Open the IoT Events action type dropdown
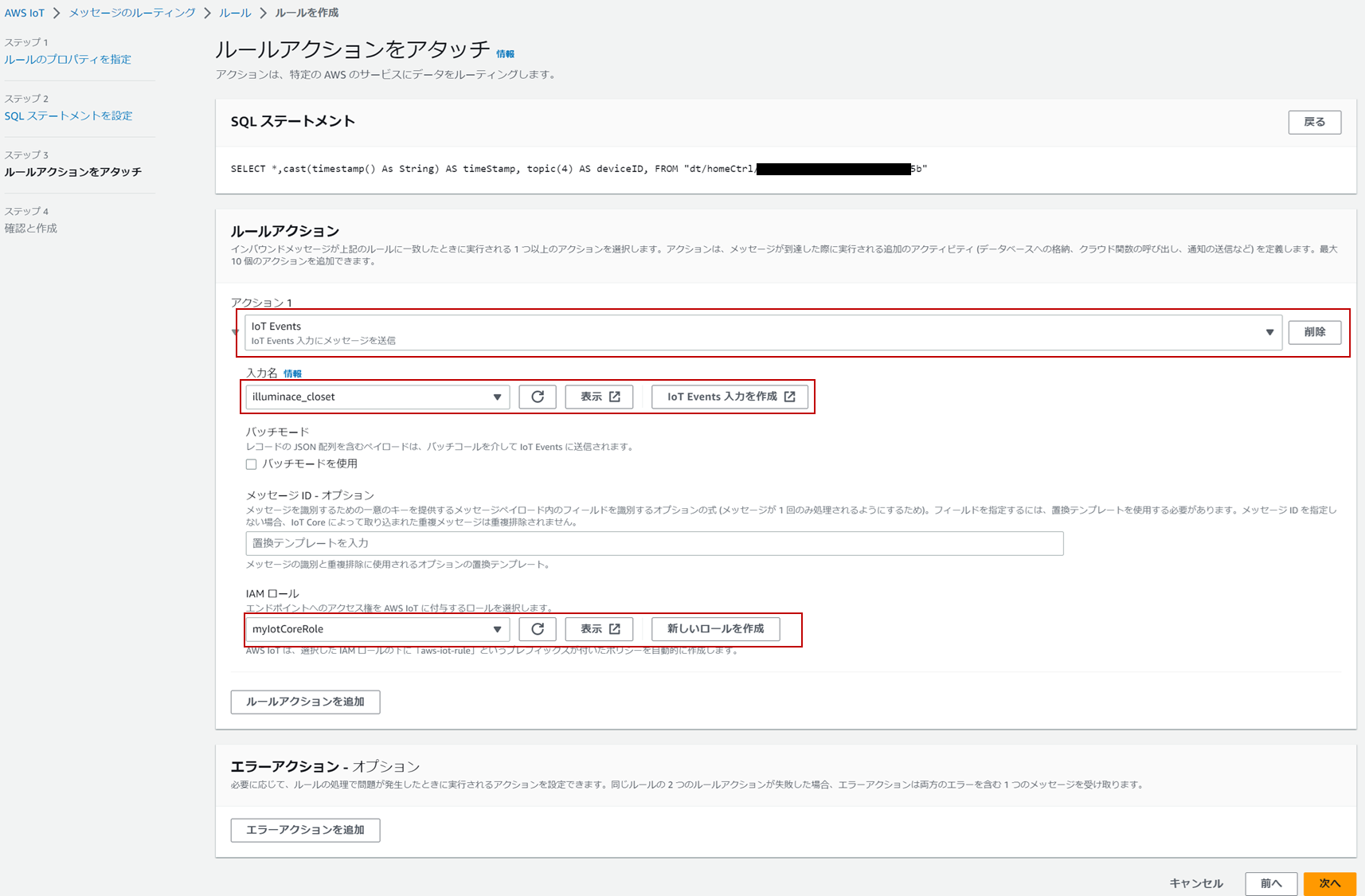This screenshot has width=1365, height=896. (763, 332)
